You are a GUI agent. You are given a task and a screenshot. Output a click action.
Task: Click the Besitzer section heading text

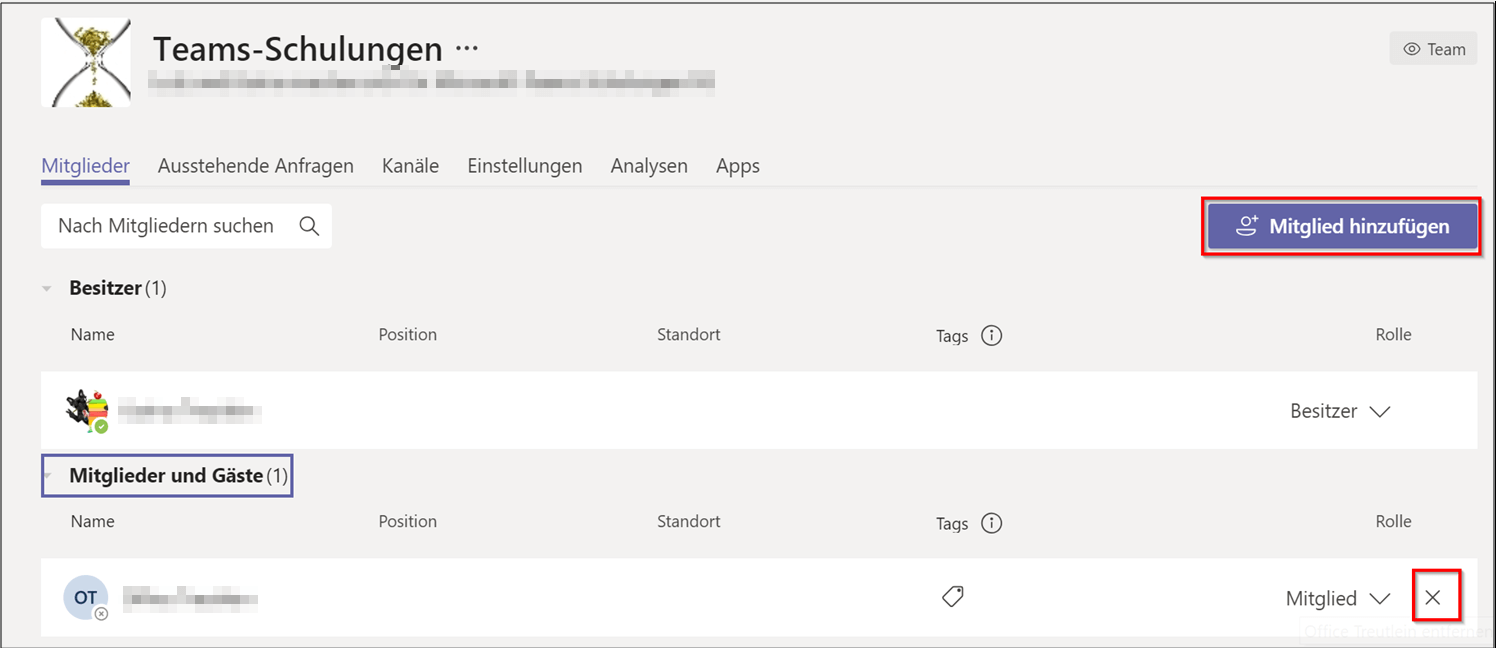tap(117, 288)
